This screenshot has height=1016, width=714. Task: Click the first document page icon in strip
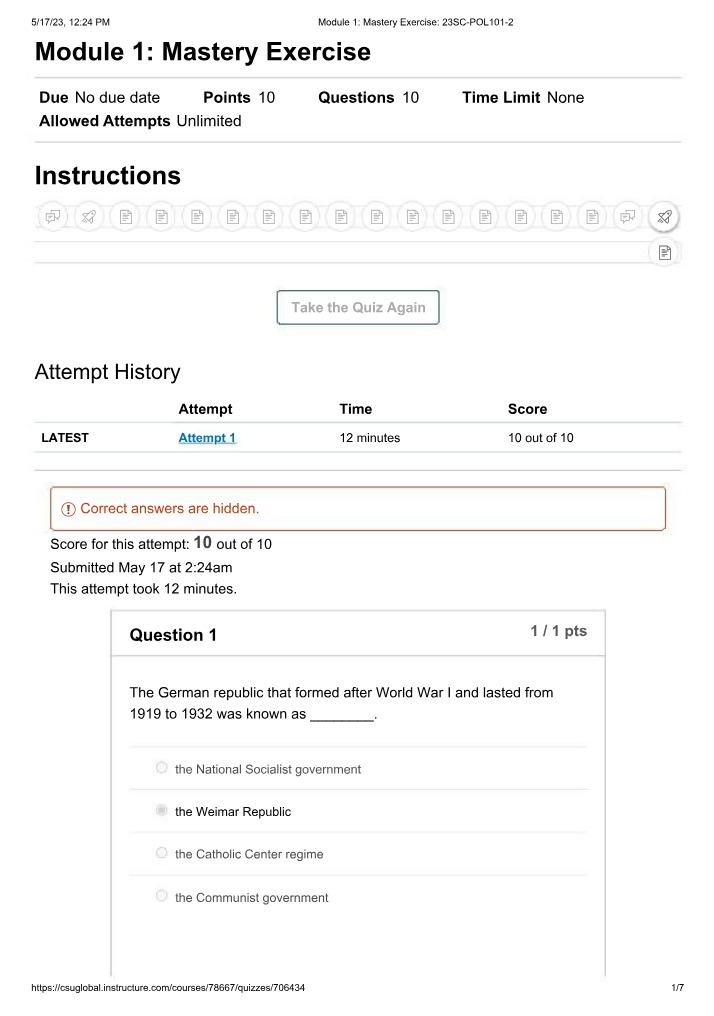pyautogui.click(x=126, y=216)
